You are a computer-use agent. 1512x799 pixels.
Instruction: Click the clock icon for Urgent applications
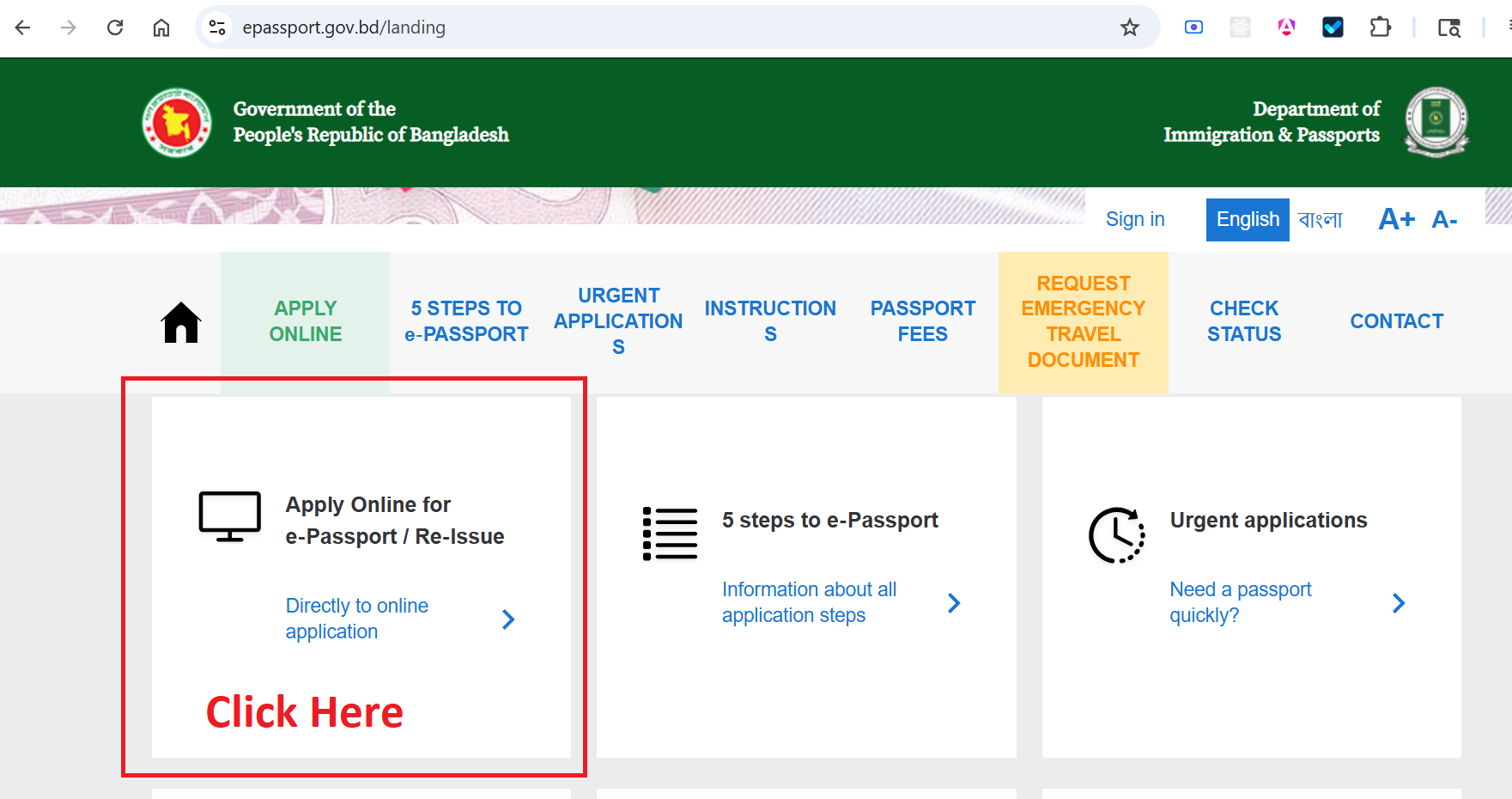pos(1117,535)
